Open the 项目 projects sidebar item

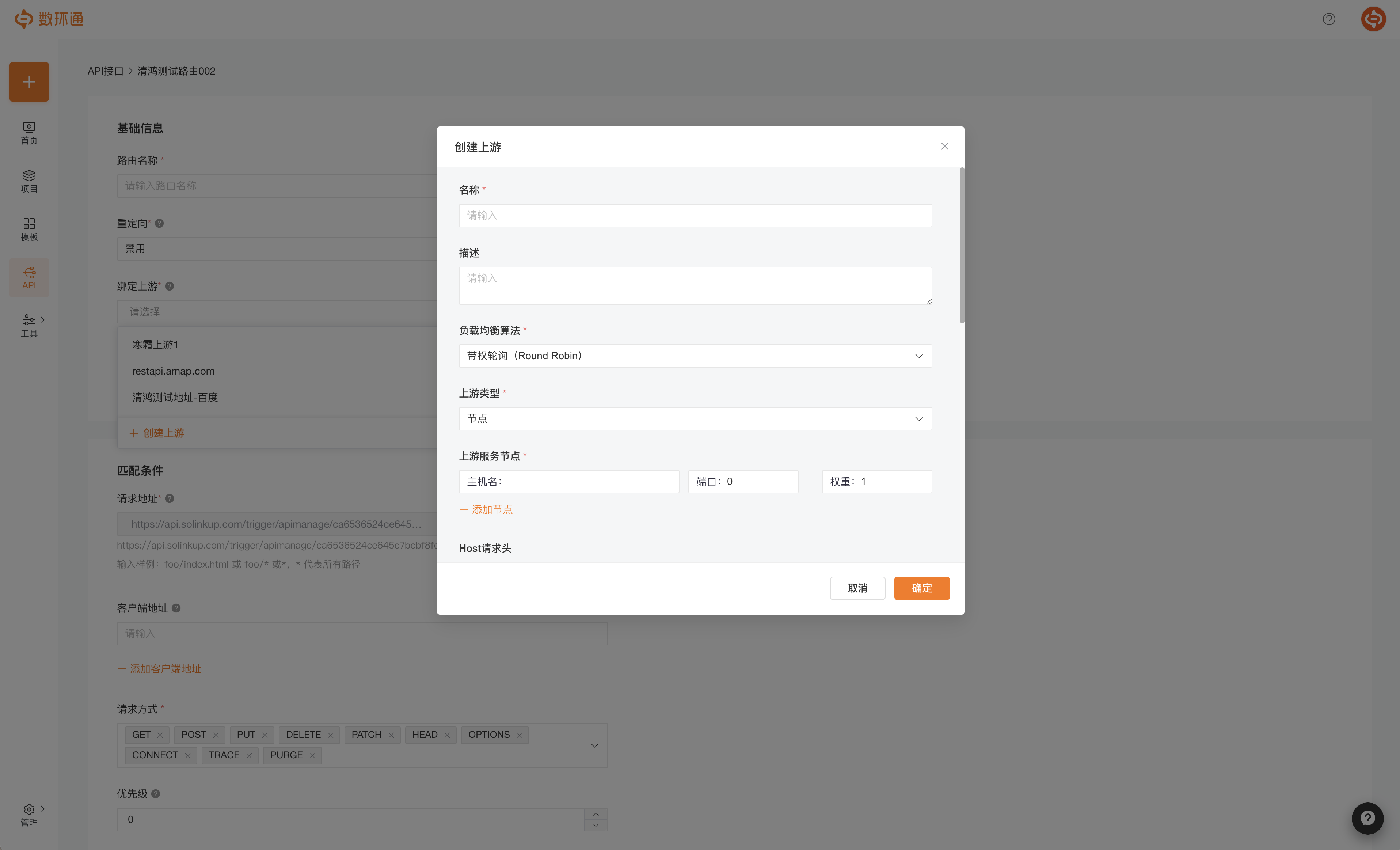(29, 181)
